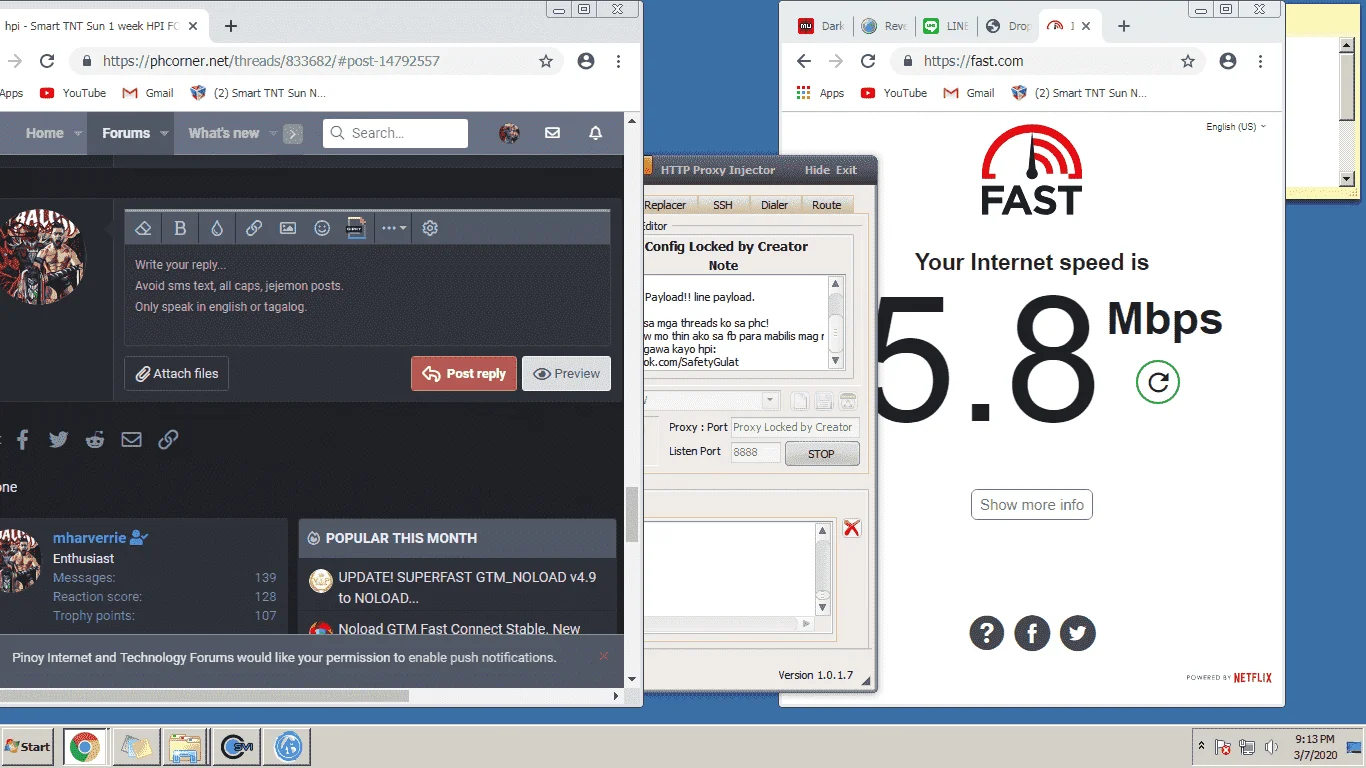Open Chrome profile icon in phcorner window
Screen dimensions: 1366x768
[x=586, y=61]
